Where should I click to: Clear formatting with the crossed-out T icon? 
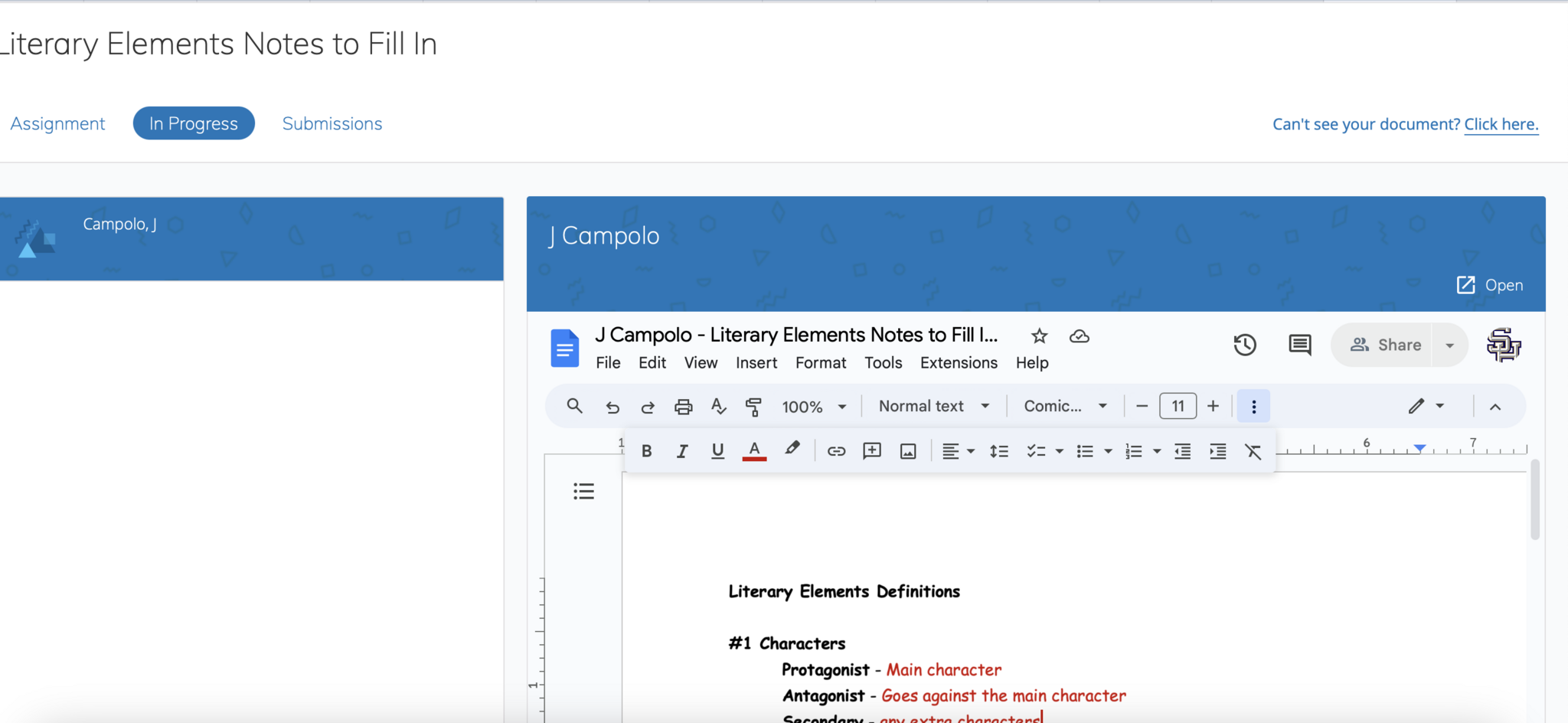[x=1253, y=451]
